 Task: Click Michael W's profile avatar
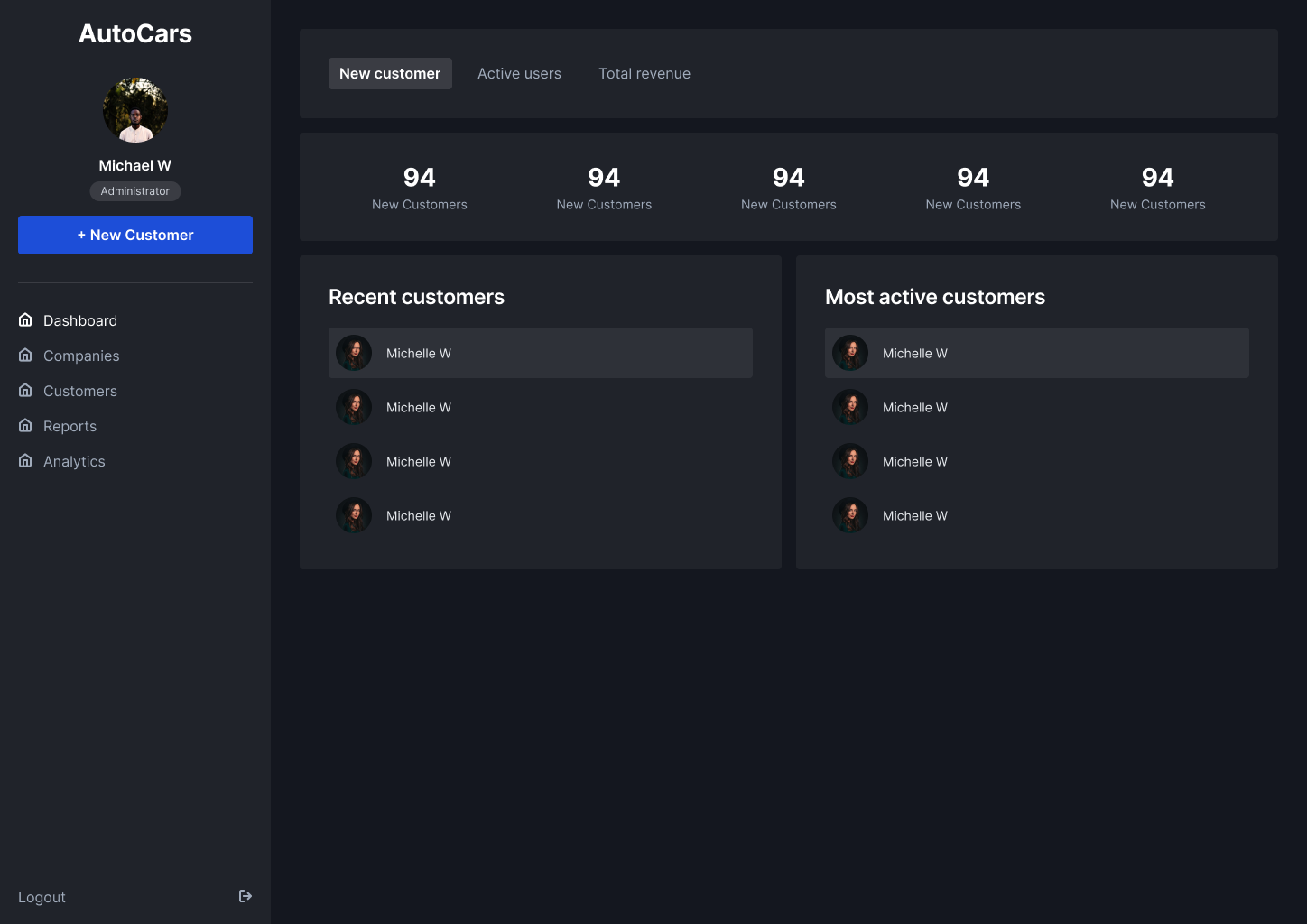(x=135, y=110)
